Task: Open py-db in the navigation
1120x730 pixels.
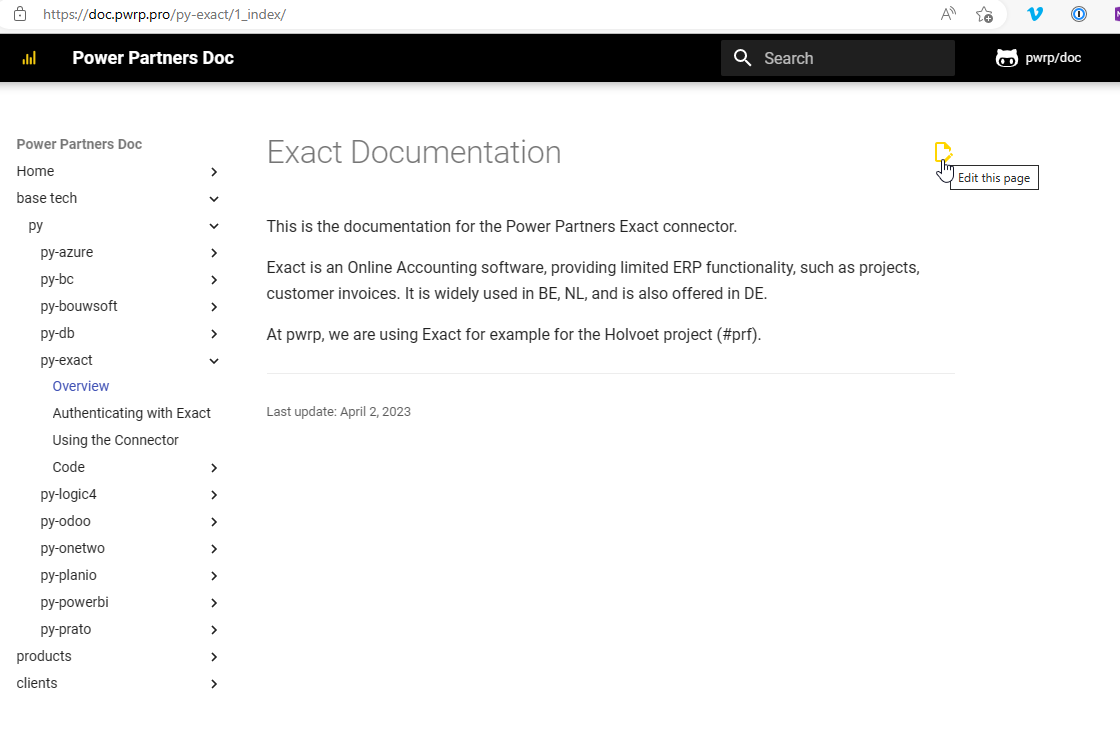Action: 57,334
